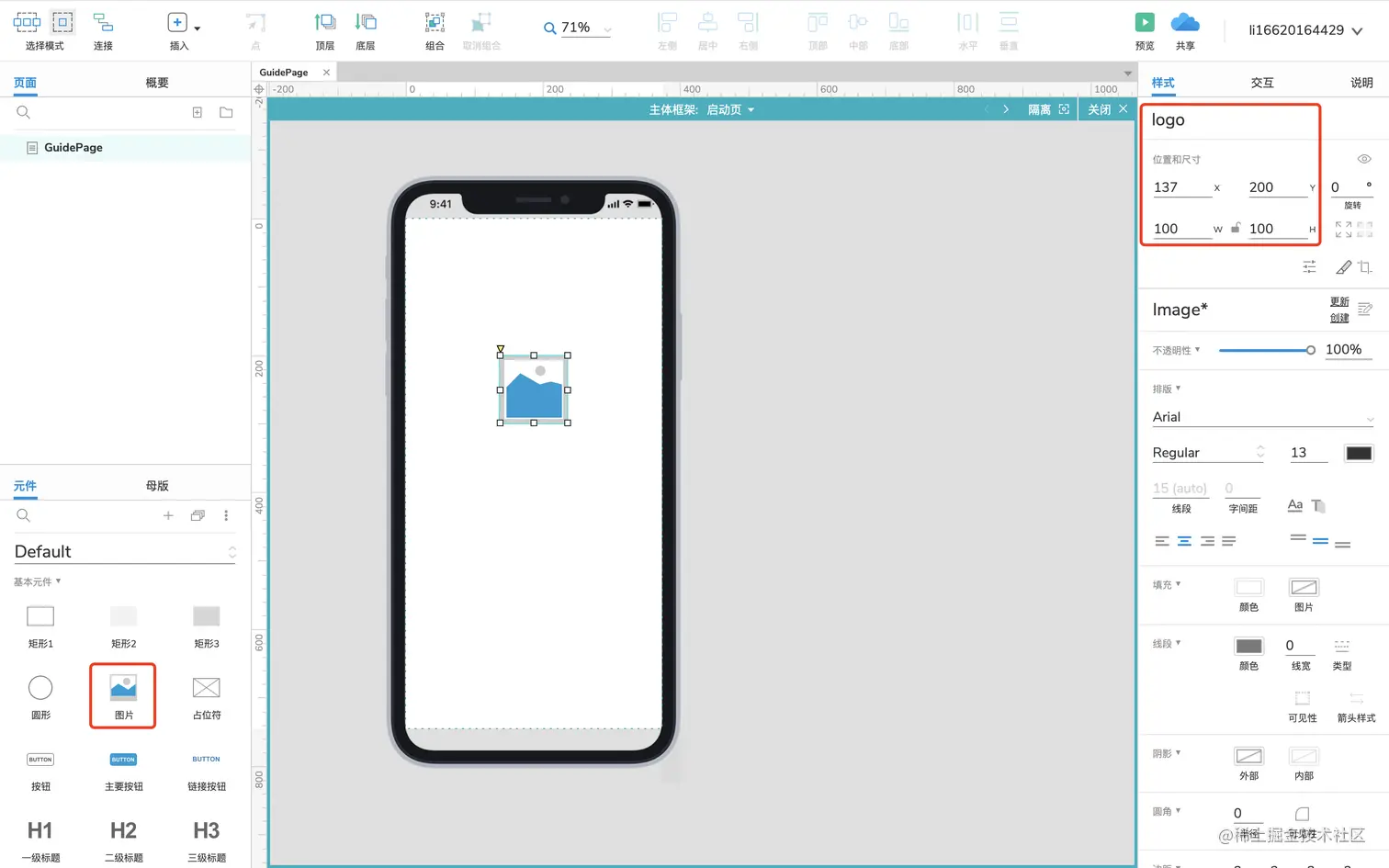Set text alignment to center
Screen dimensions: 1389x868
pos(1184,541)
